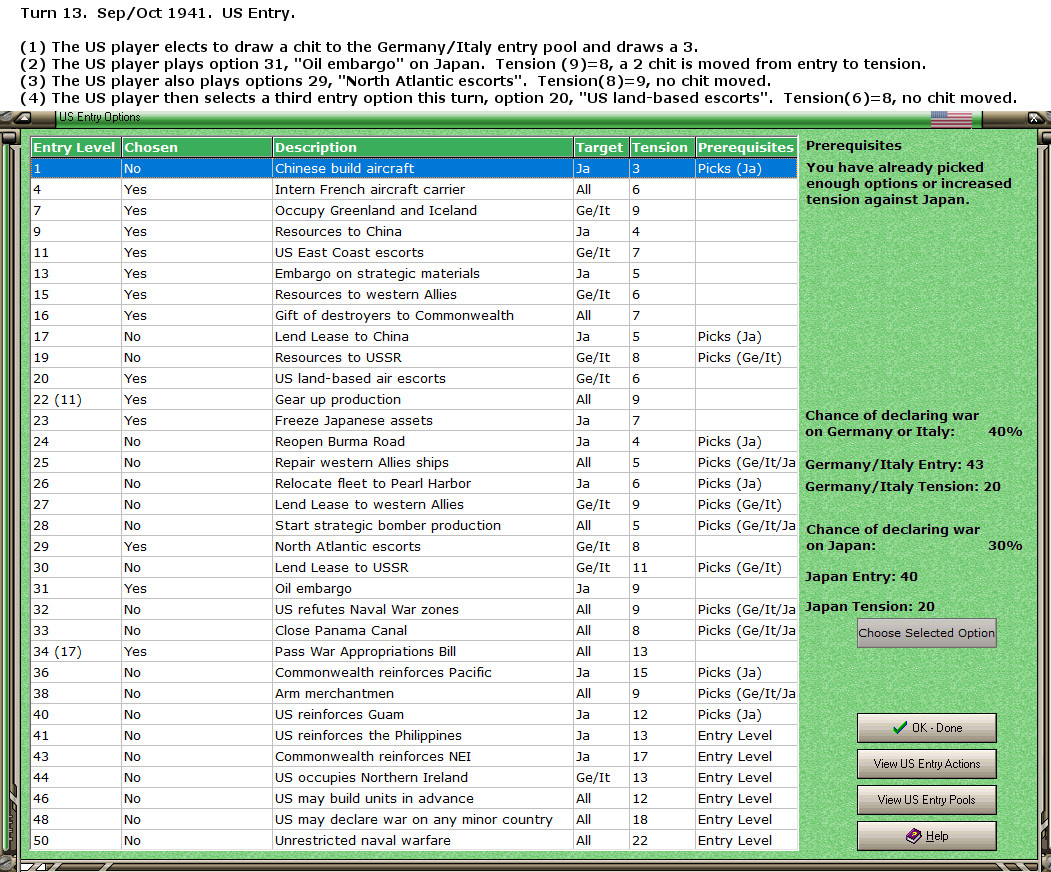This screenshot has height=872, width=1051.
Task: Click the US flag icon in title bar
Action: coord(951,119)
